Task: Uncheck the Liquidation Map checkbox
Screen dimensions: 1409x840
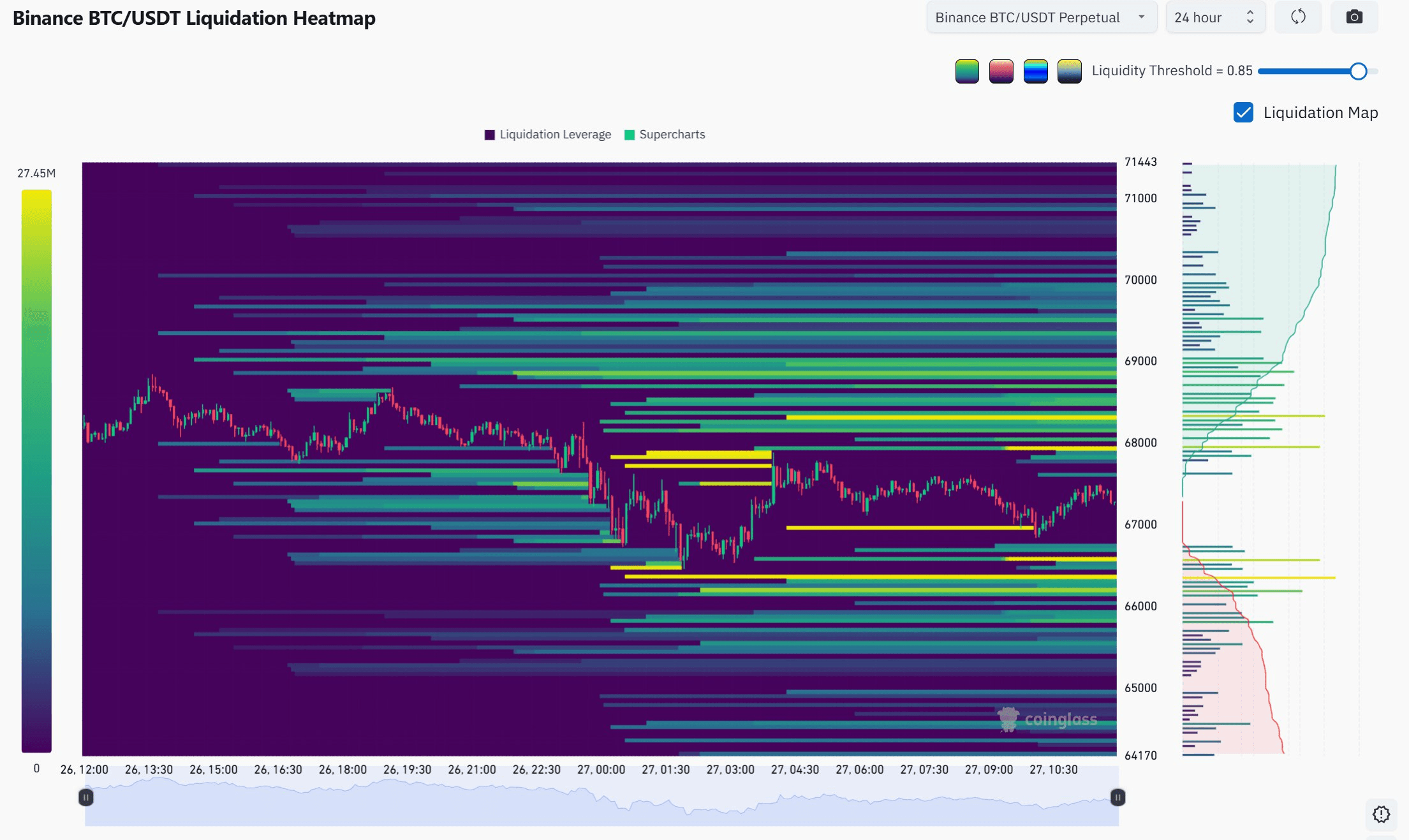Action: pyautogui.click(x=1243, y=113)
